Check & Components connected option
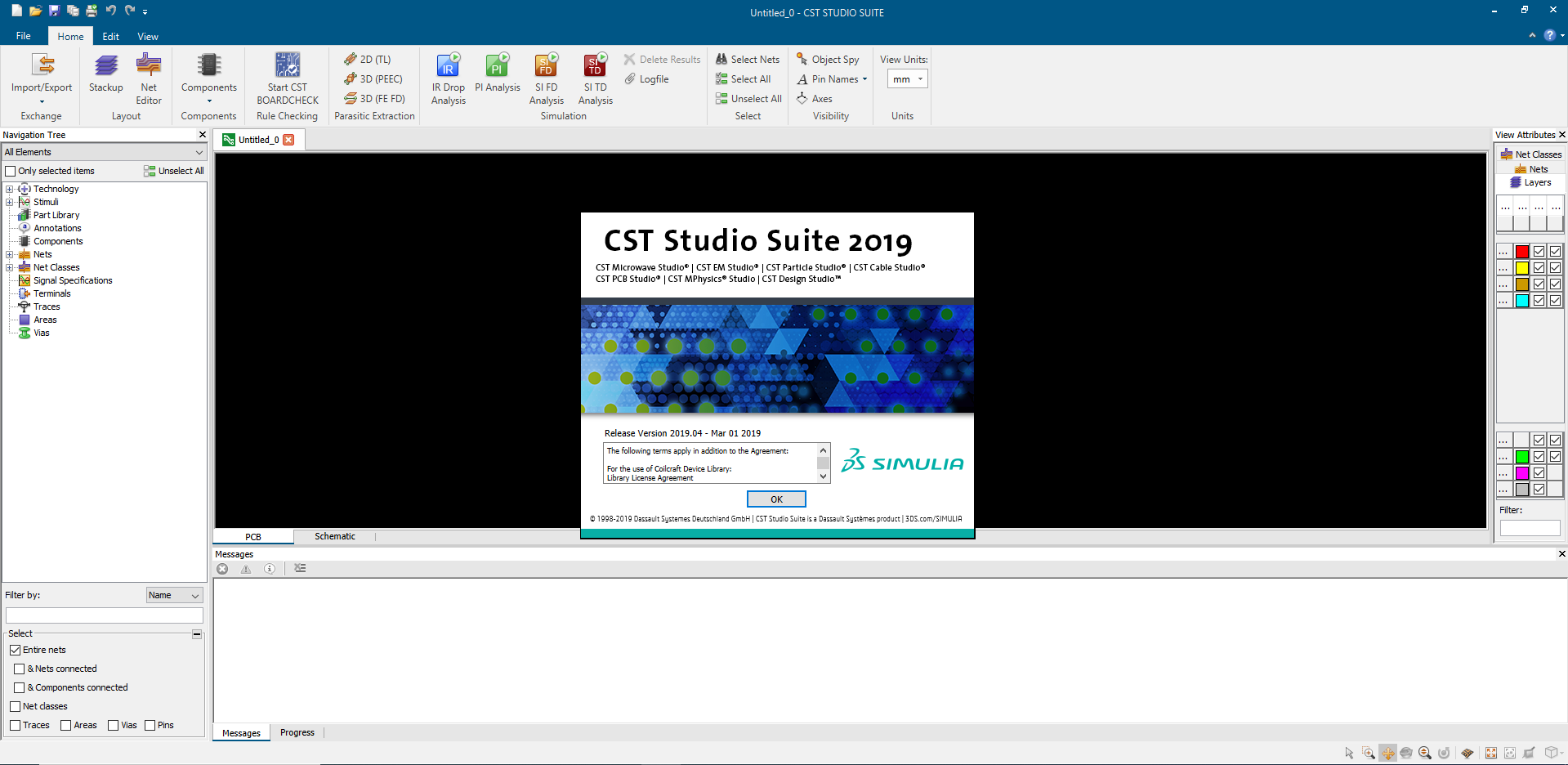This screenshot has width=1568, height=765. click(20, 687)
